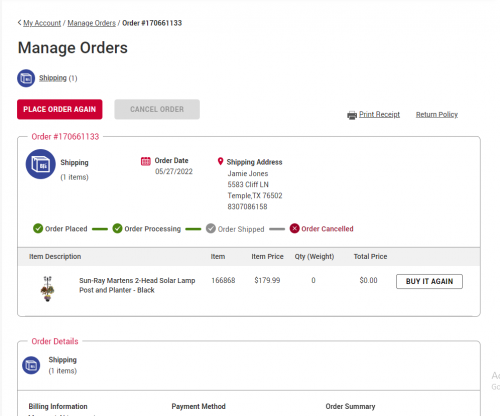Click the Order Shipped gray checkmark
Screen dimensions: 500x416
pyautogui.click(x=211, y=229)
